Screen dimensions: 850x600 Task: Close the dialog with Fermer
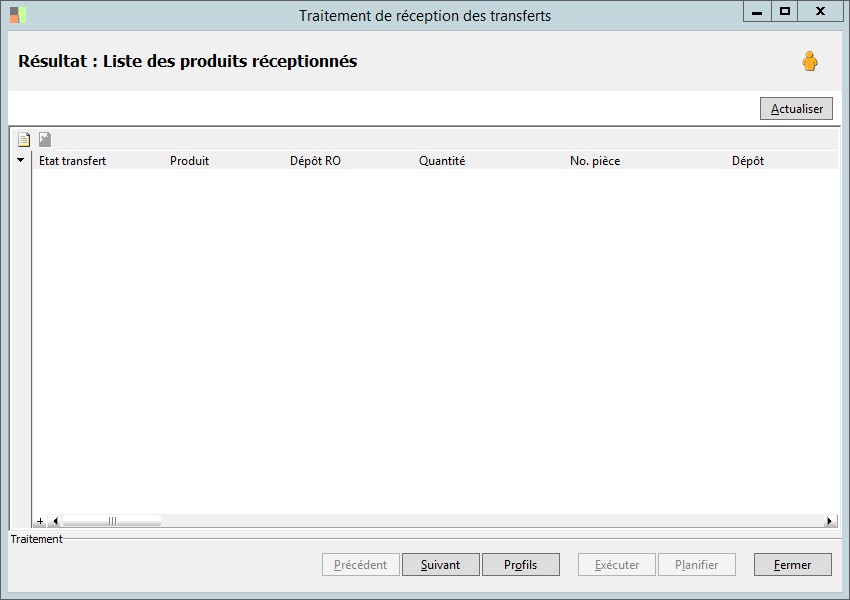[x=793, y=565]
